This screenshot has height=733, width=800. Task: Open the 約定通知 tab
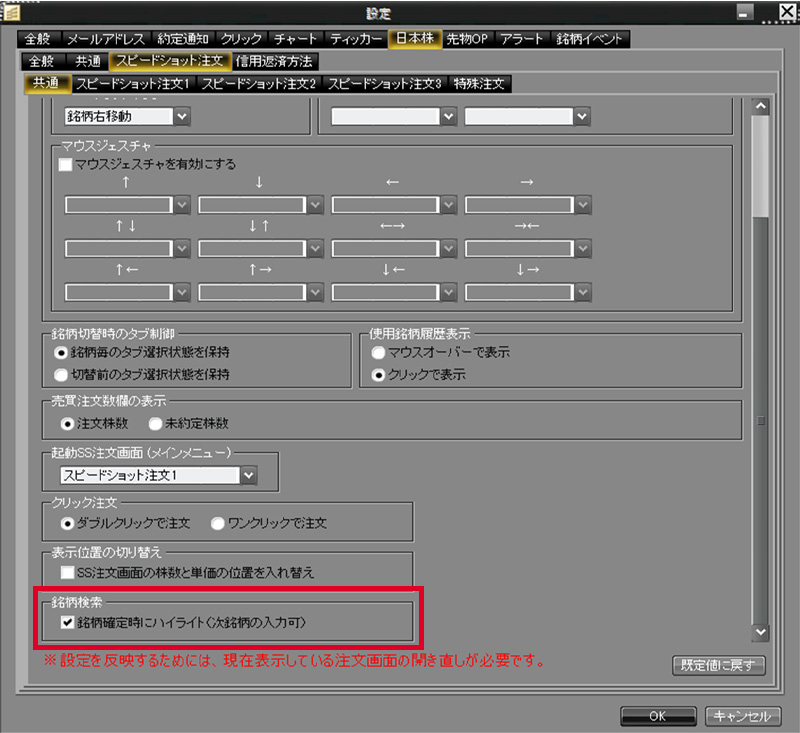click(x=183, y=39)
